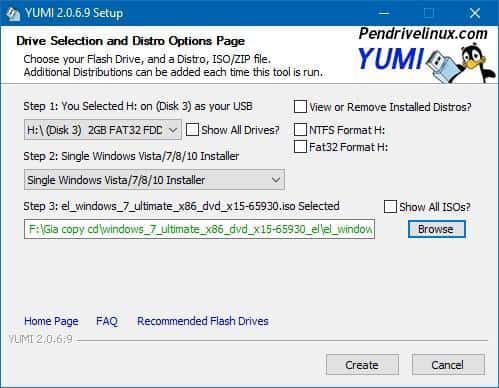This screenshot has width=499, height=388.
Task: Tick Fat32 Format H: option
Action: 300,147
